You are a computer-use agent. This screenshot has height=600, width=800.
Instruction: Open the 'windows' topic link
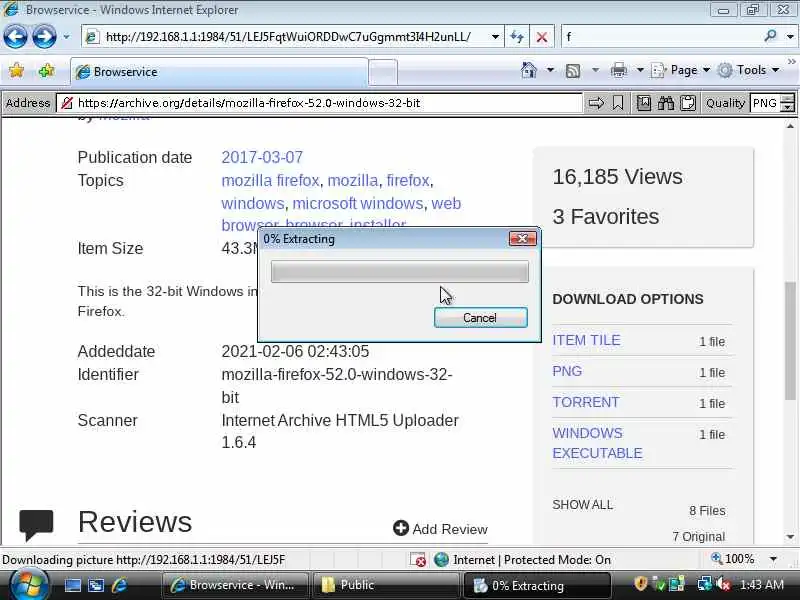(x=253, y=204)
